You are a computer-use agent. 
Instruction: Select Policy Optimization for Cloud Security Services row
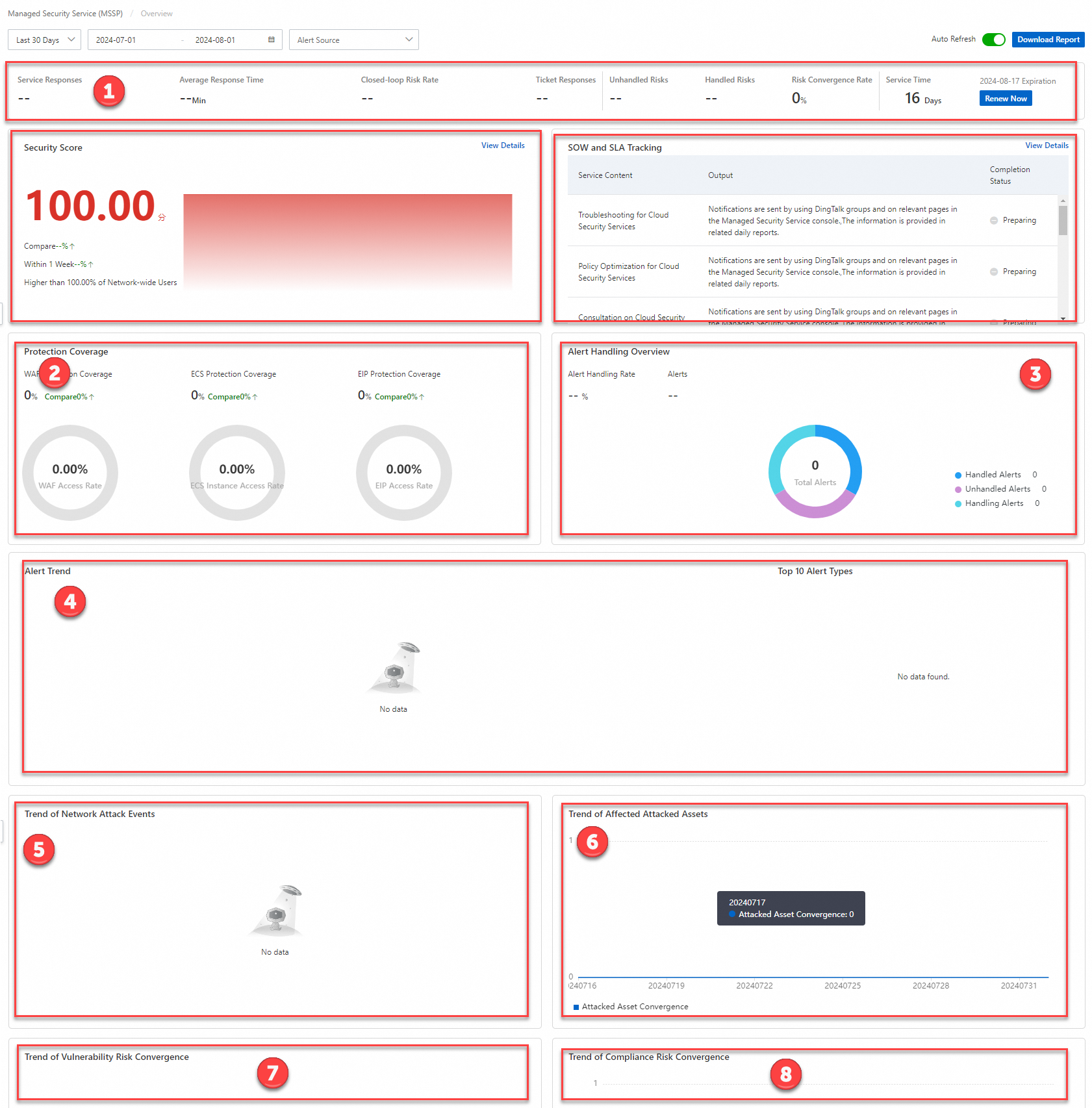(813, 272)
